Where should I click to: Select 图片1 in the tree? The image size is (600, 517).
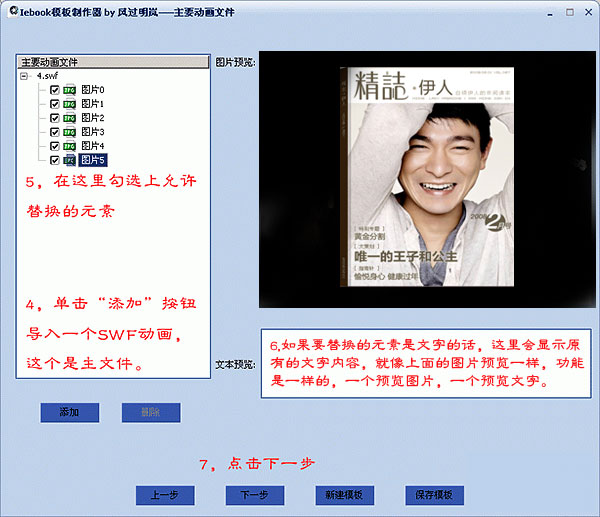tap(93, 104)
